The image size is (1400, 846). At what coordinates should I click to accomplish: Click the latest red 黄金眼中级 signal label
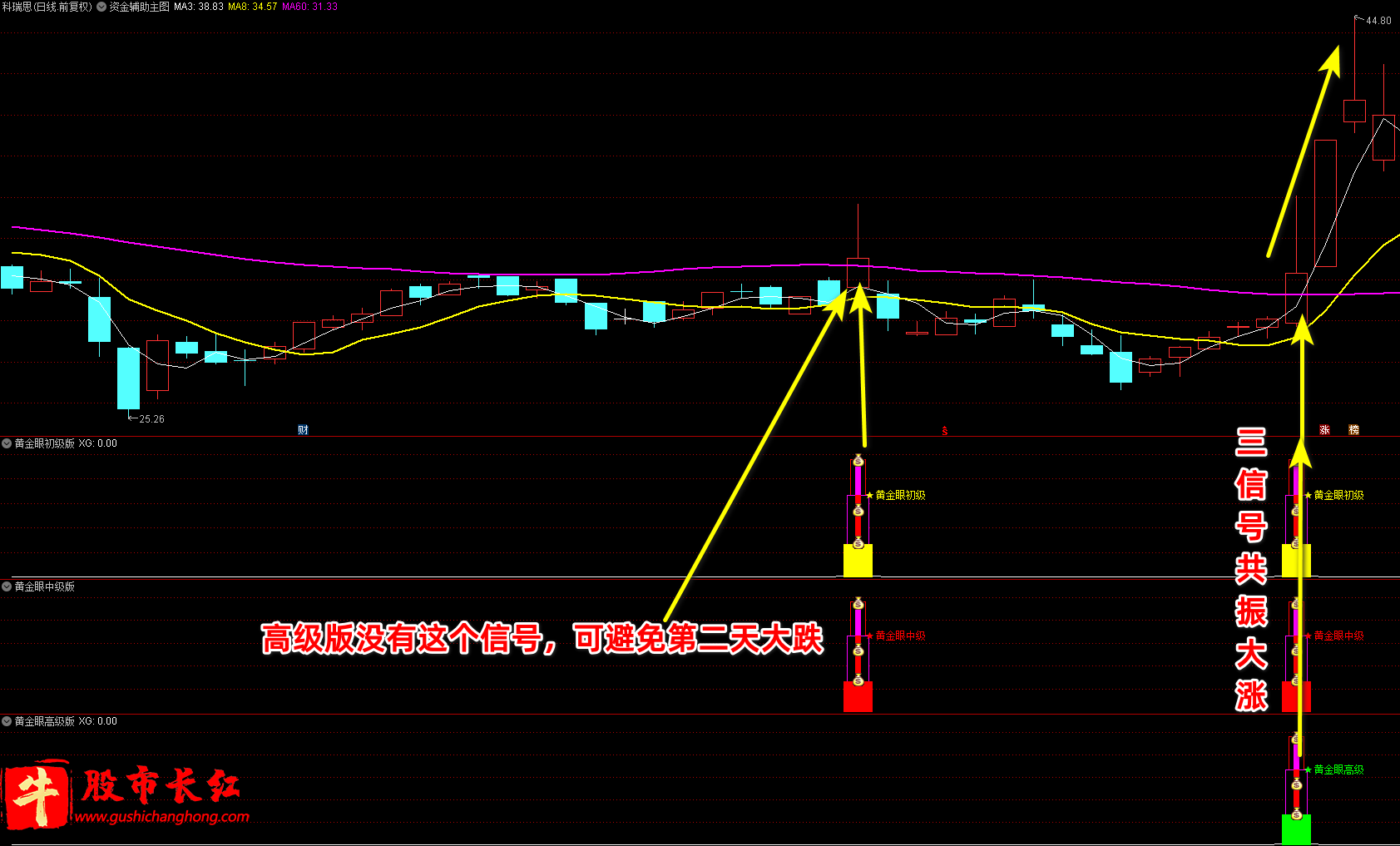tap(1339, 636)
